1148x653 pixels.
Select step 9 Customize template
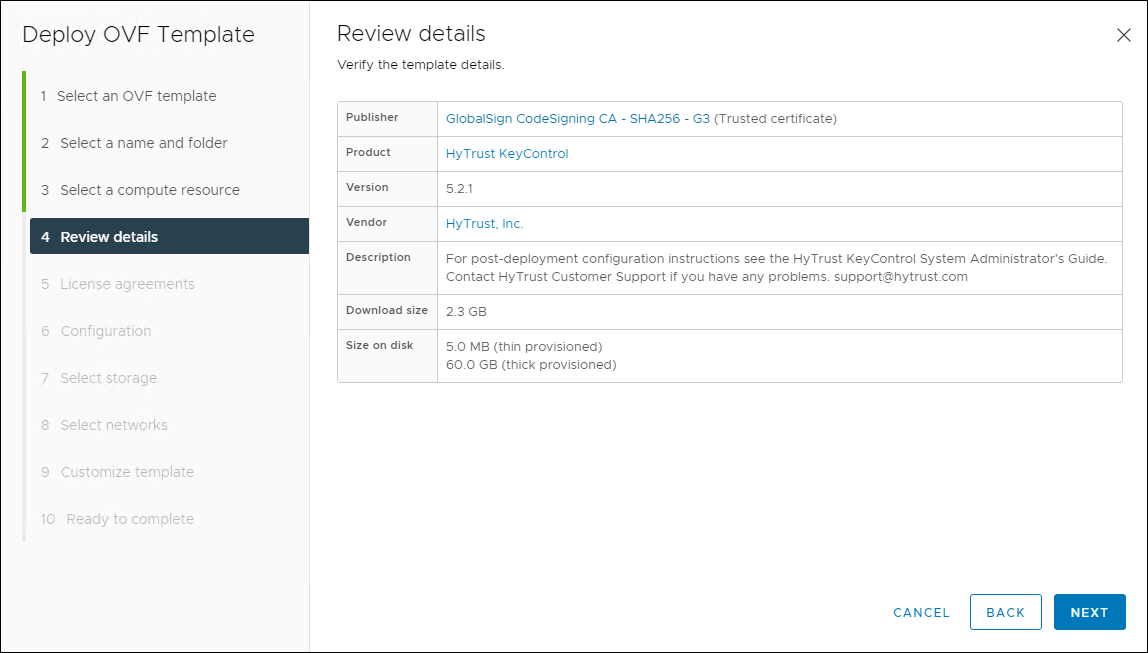click(118, 472)
